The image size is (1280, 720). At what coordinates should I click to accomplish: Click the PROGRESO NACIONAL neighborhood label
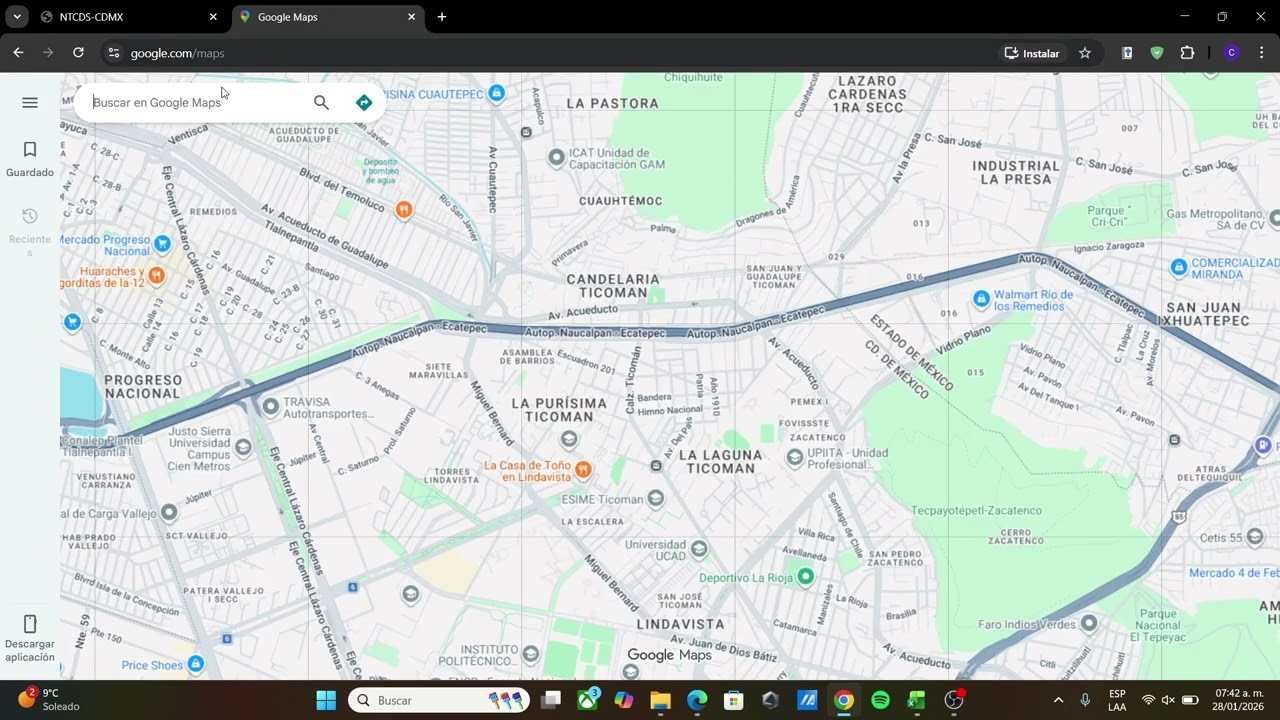(142, 387)
